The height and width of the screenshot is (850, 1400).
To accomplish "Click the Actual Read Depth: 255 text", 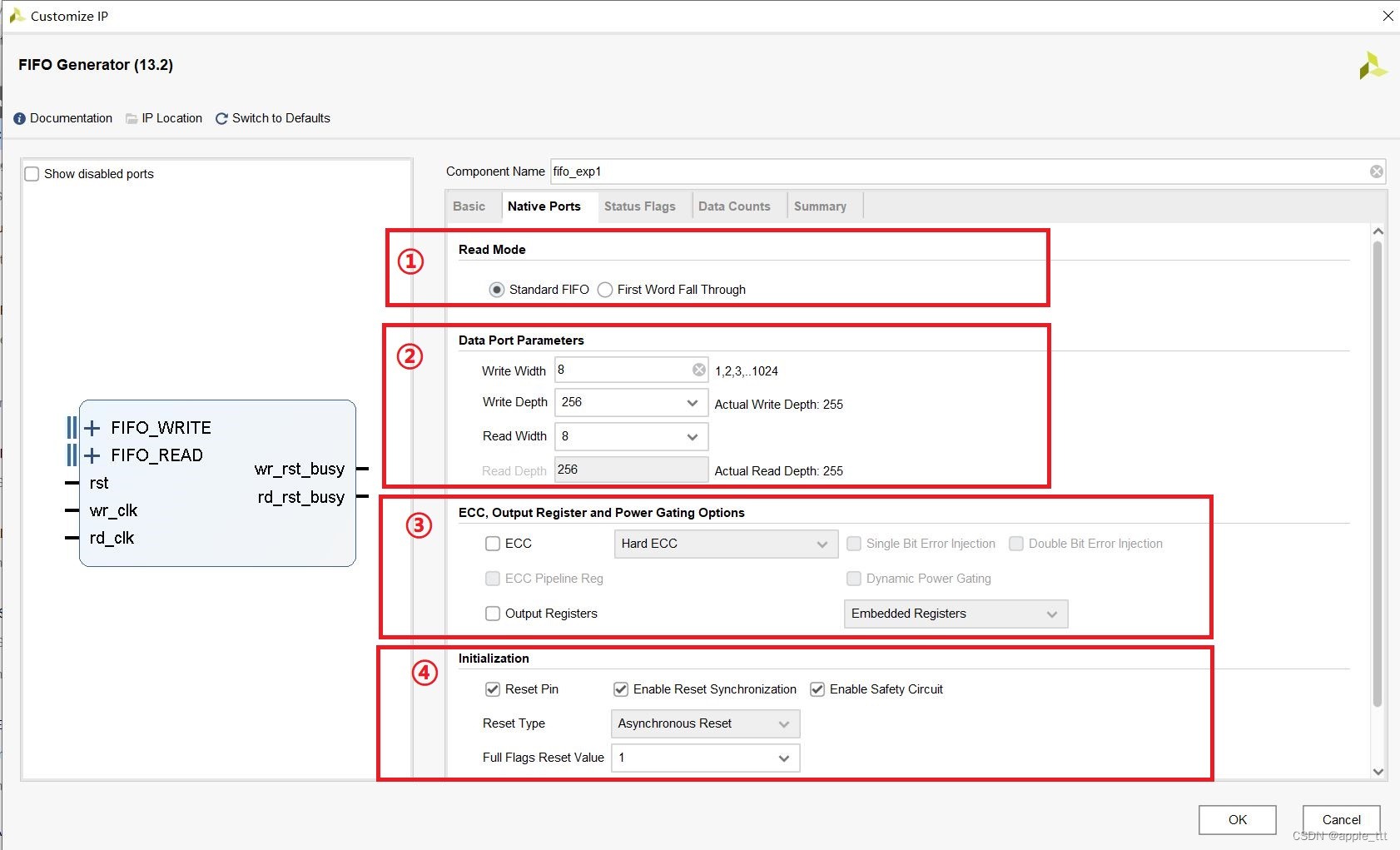I will (x=779, y=471).
